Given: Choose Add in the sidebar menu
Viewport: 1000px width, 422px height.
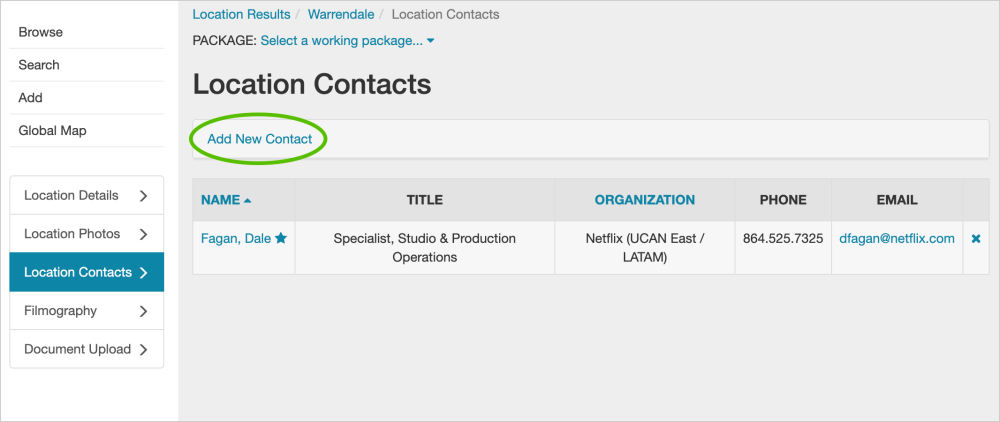Looking at the screenshot, I should tap(31, 98).
